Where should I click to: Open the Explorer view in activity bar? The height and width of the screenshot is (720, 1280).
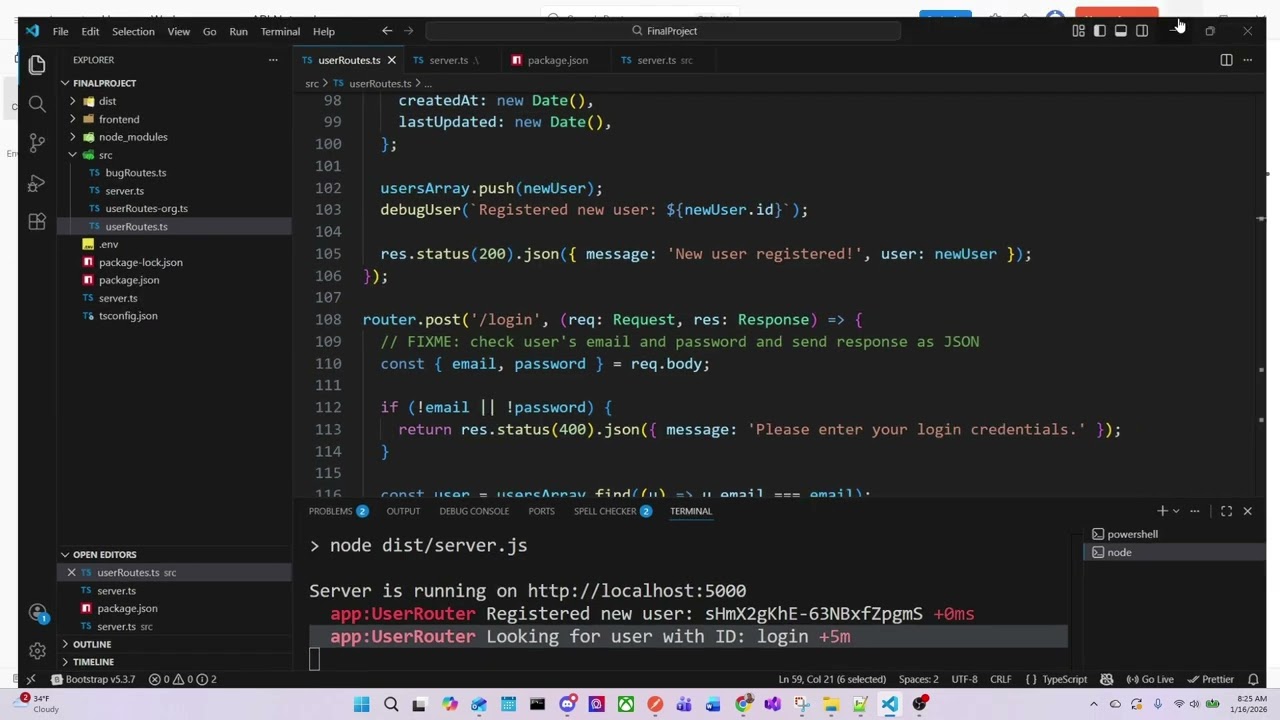click(37, 65)
